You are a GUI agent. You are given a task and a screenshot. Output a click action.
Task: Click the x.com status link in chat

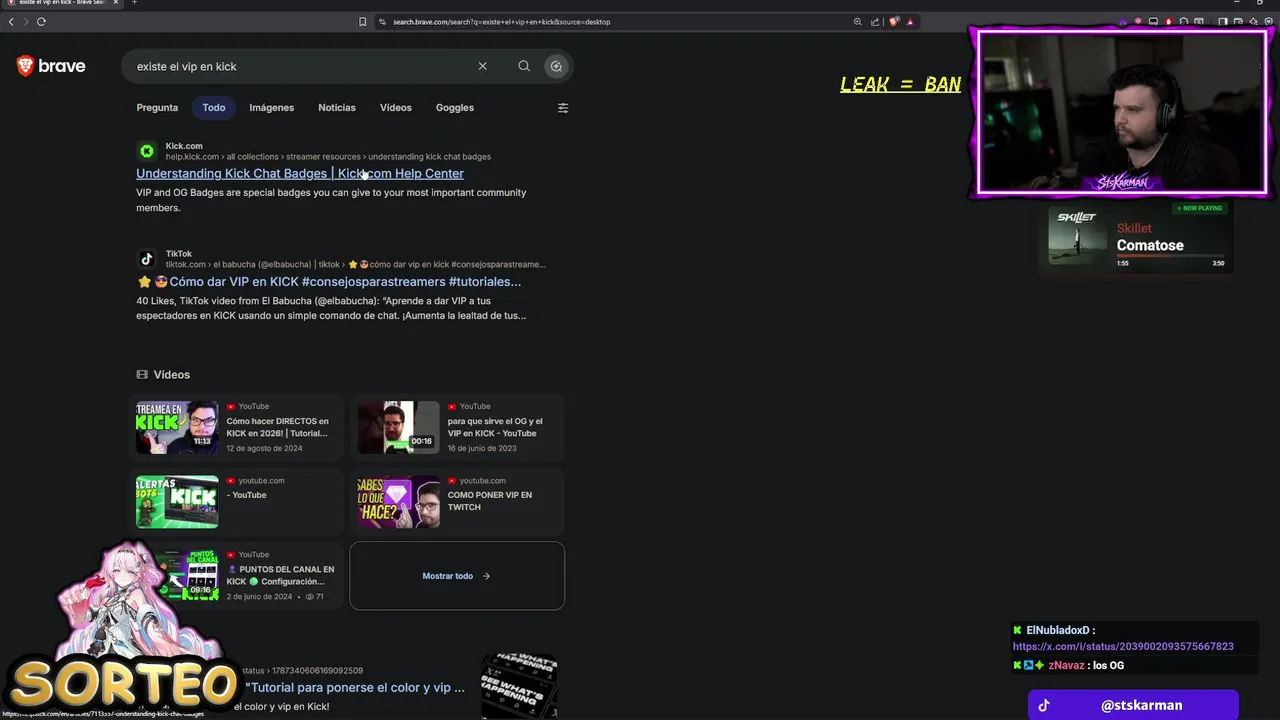pos(1123,647)
